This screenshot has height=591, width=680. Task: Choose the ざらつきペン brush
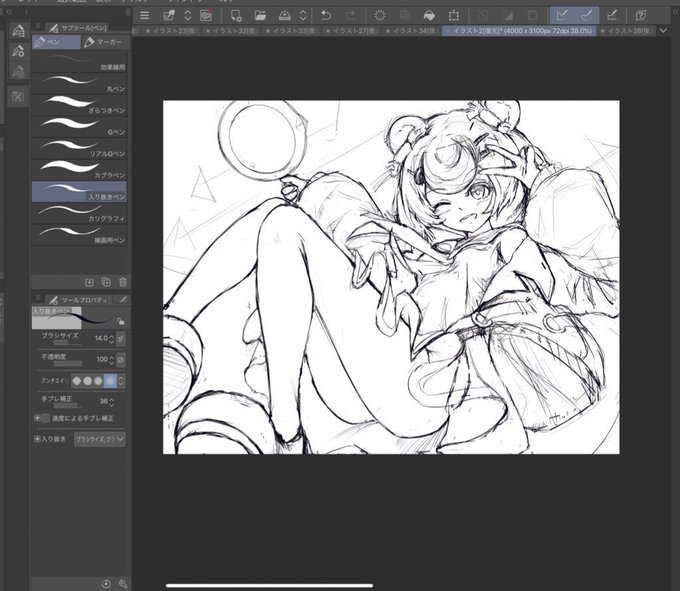(79, 105)
